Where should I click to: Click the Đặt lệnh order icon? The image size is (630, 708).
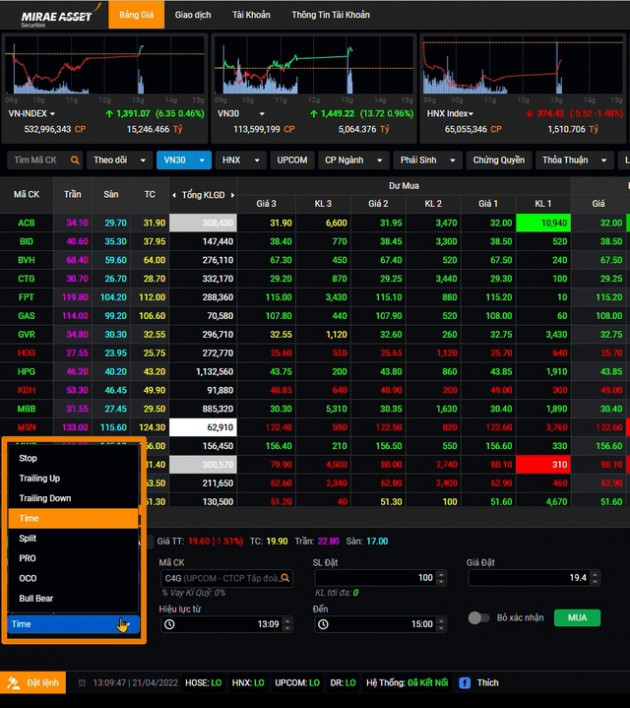(14, 683)
